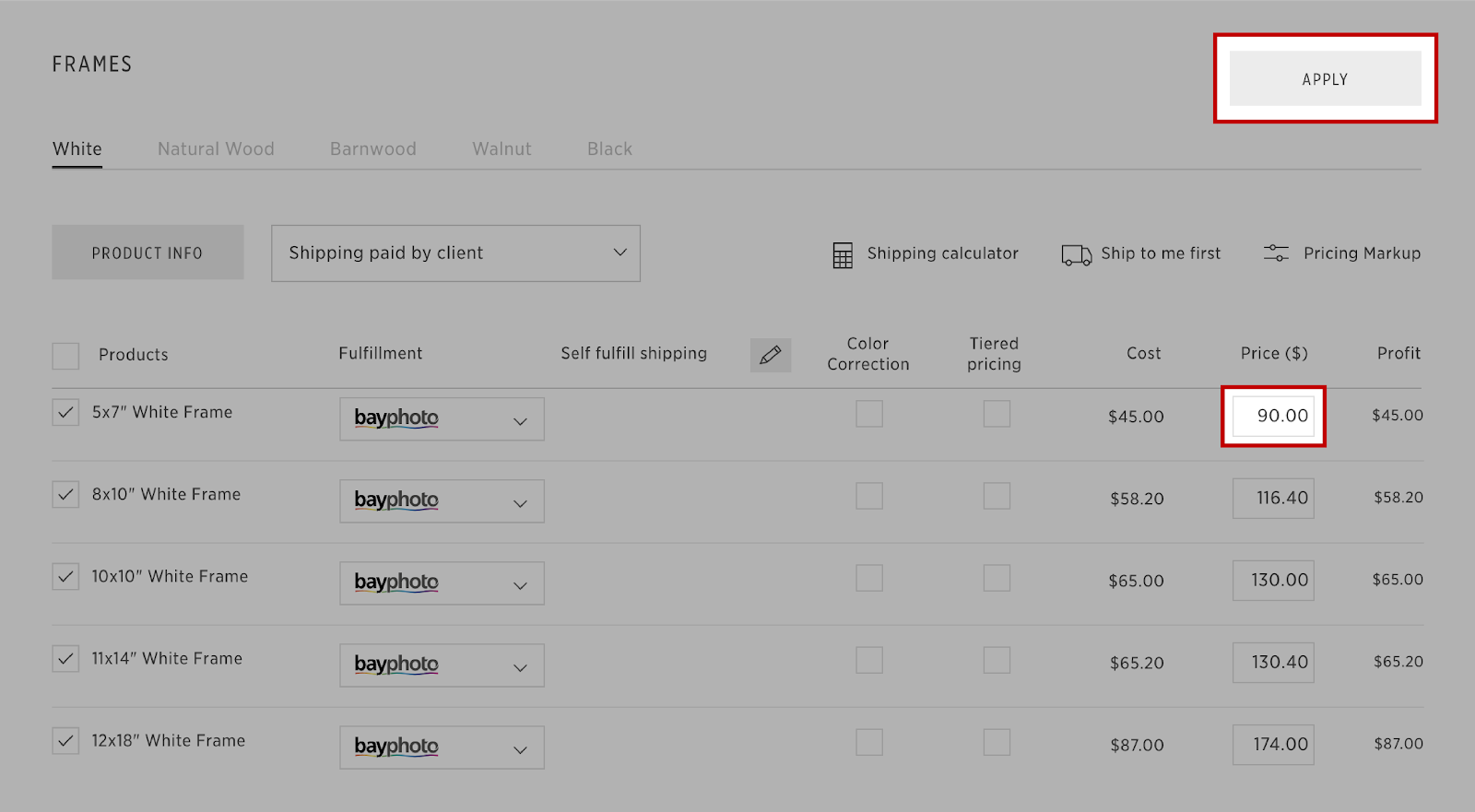
Task: Select the Black frames tab
Action: click(x=609, y=149)
